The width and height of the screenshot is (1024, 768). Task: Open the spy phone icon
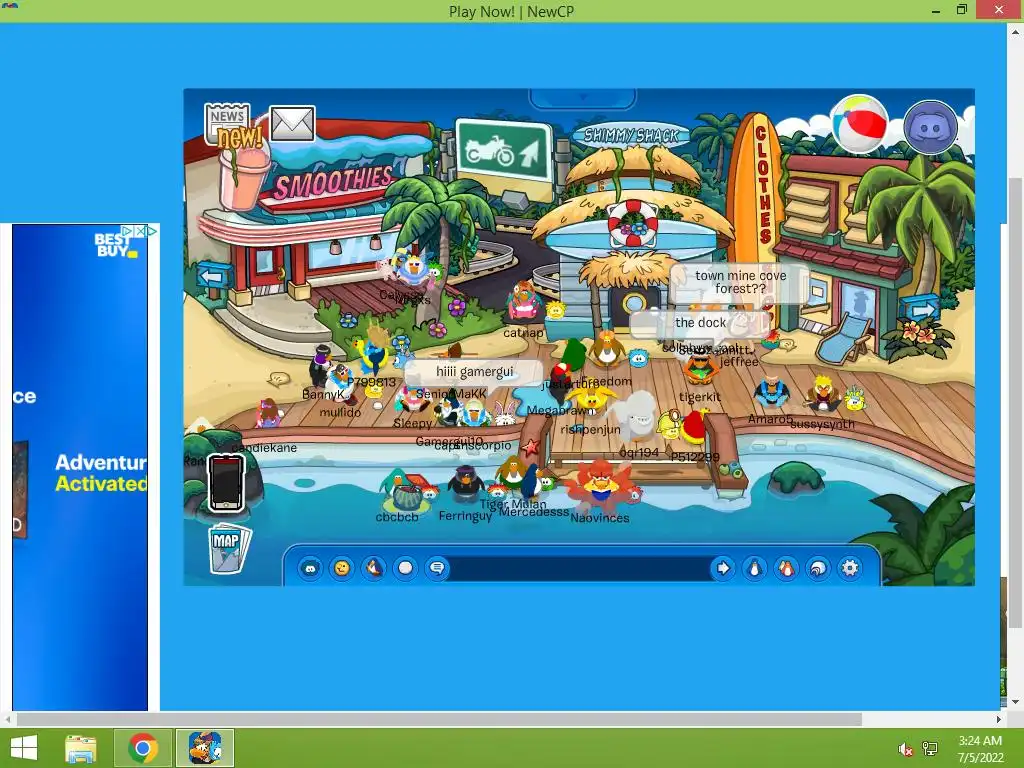[226, 483]
